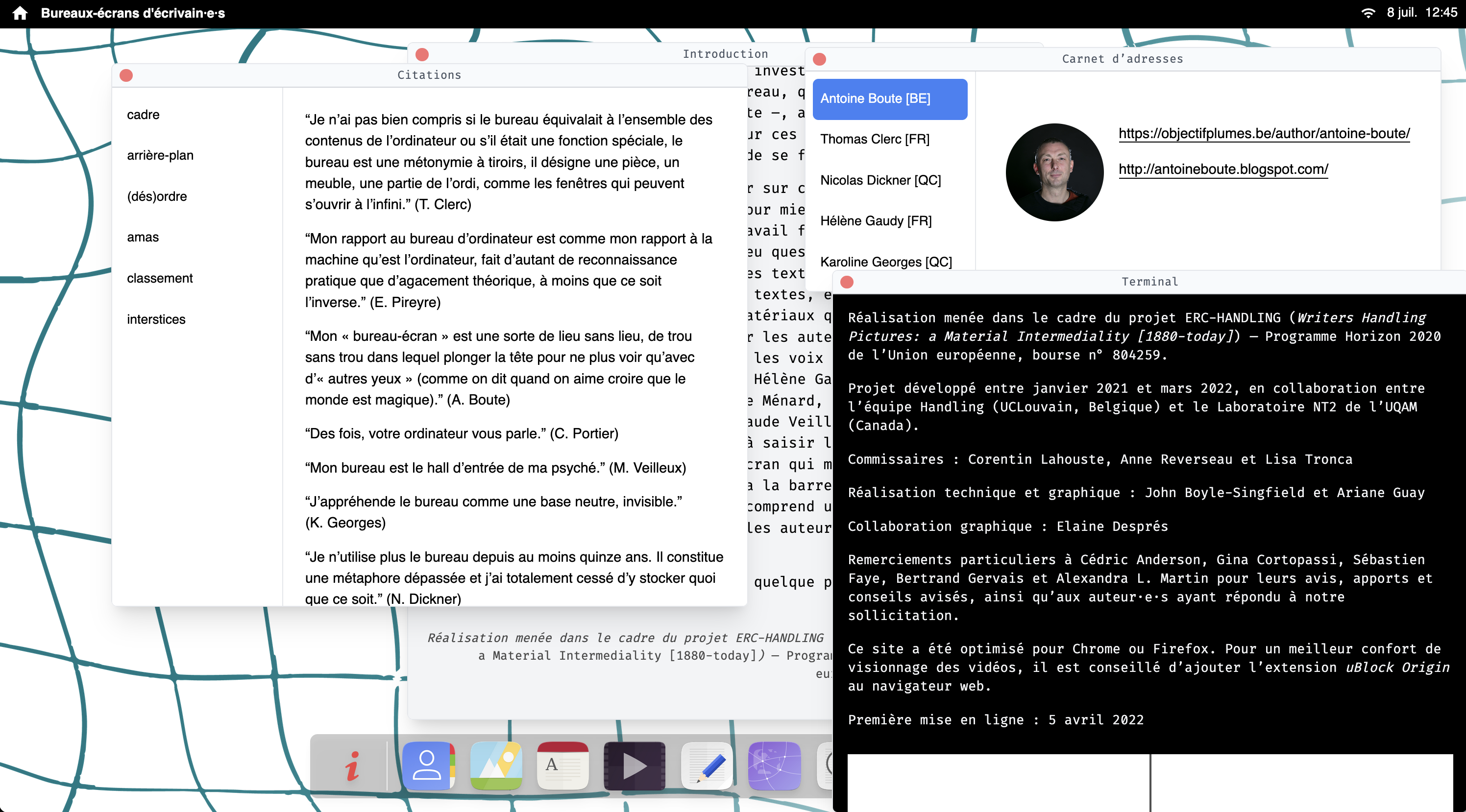Open the objectifplumes.be author link

(x=1264, y=134)
